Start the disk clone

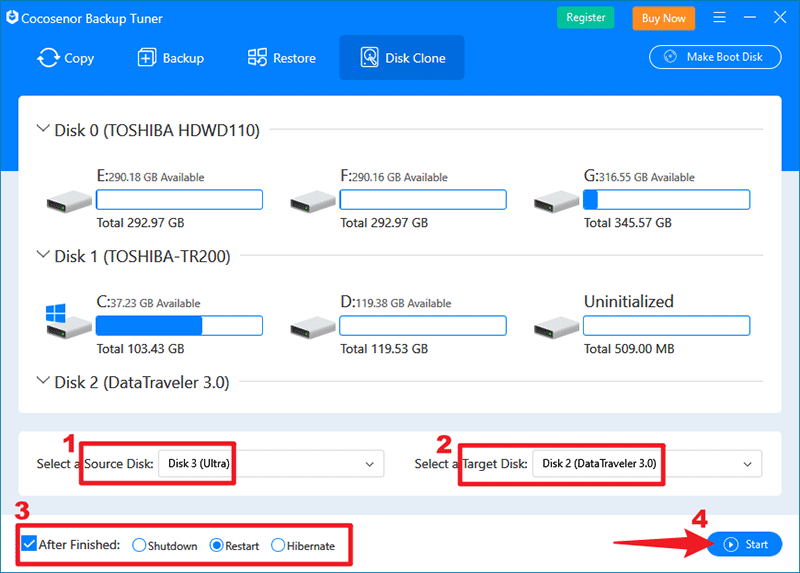pos(745,544)
